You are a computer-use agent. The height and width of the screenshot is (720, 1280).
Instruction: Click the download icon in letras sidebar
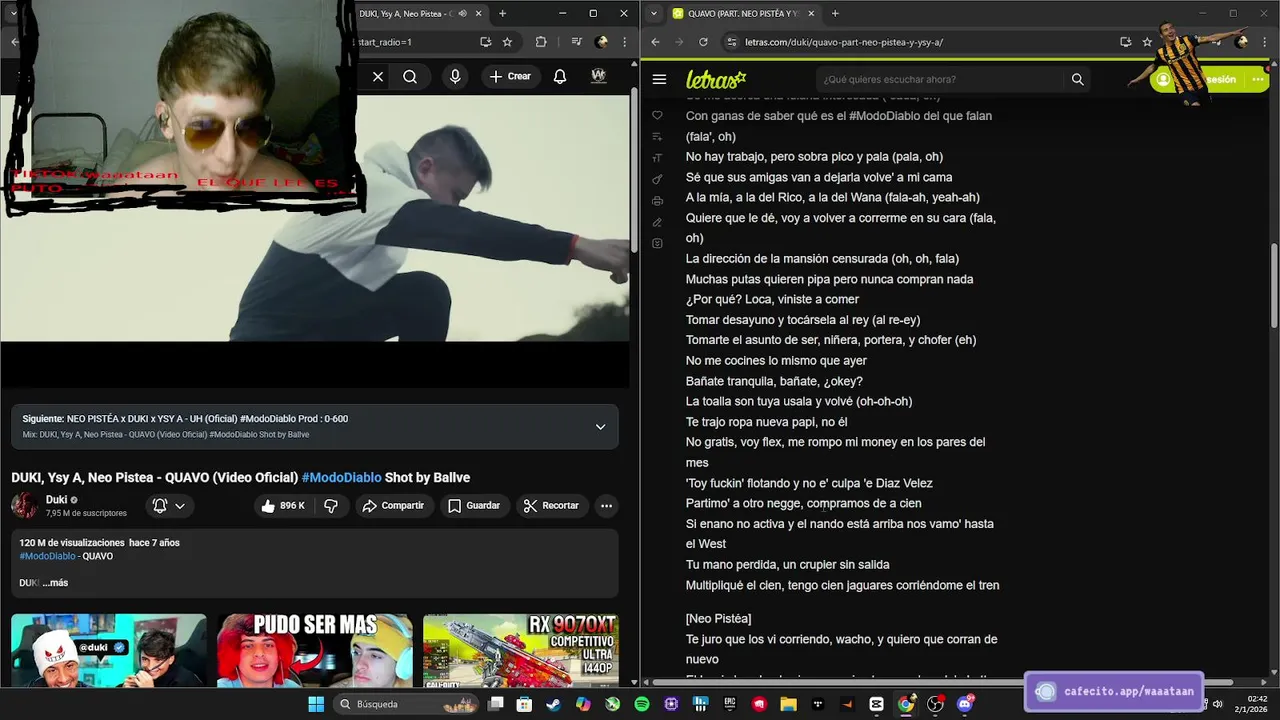click(x=657, y=243)
